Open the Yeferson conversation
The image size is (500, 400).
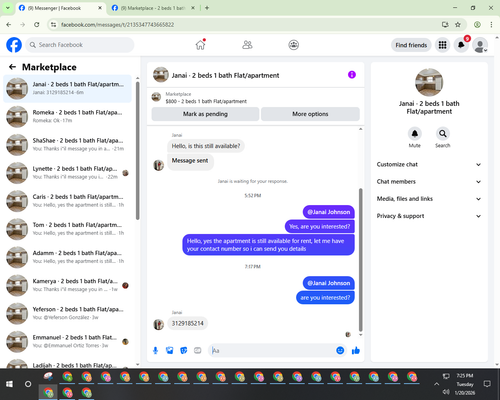point(68,313)
